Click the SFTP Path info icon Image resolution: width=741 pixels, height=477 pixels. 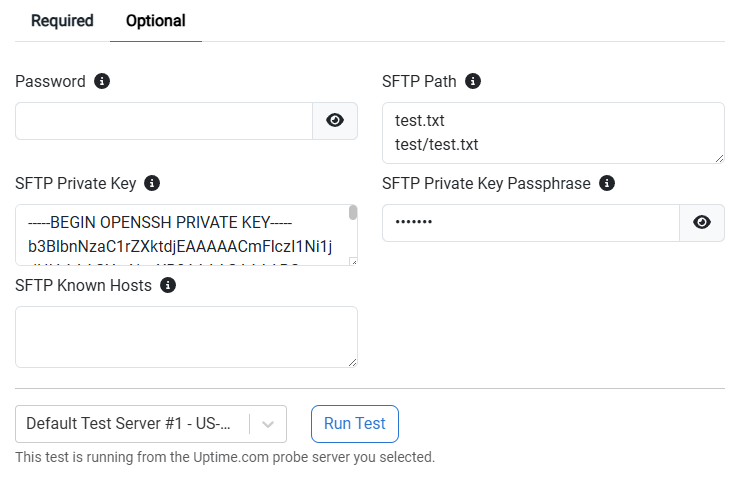click(473, 81)
